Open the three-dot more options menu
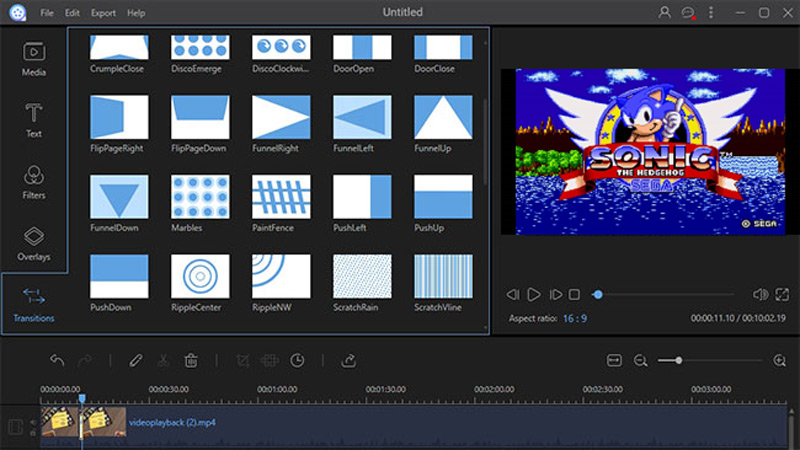This screenshot has height=450, width=800. (x=711, y=12)
